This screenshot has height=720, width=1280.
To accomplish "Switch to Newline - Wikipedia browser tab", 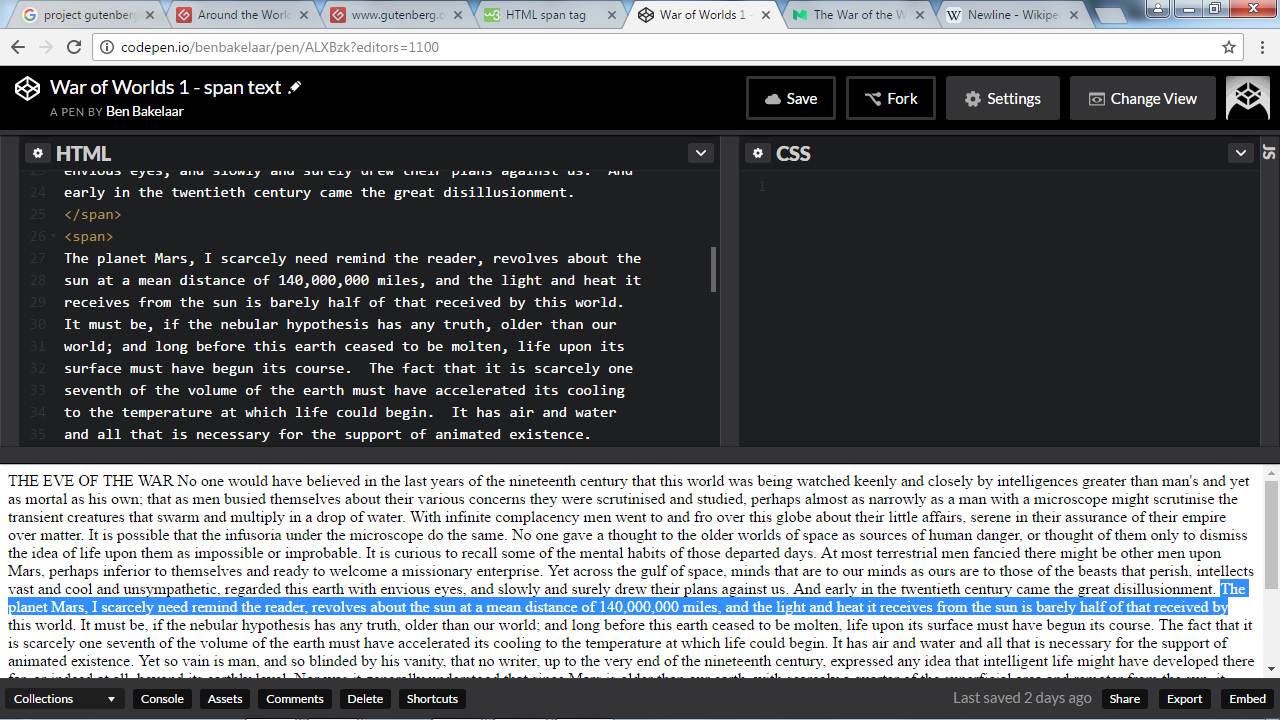I will (1012, 15).
